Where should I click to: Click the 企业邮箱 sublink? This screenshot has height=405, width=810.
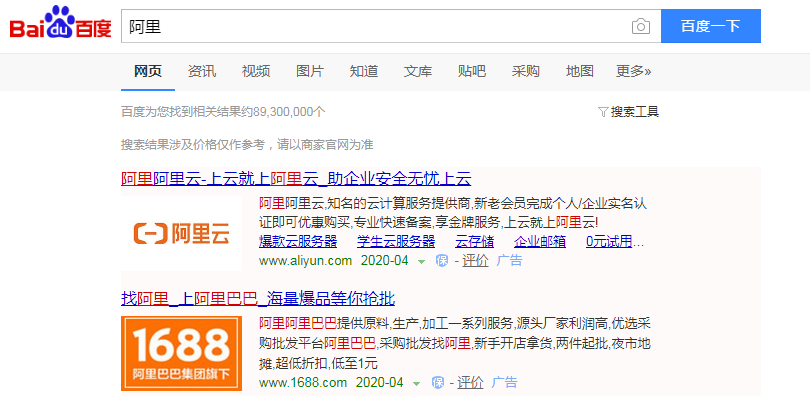(x=540, y=242)
